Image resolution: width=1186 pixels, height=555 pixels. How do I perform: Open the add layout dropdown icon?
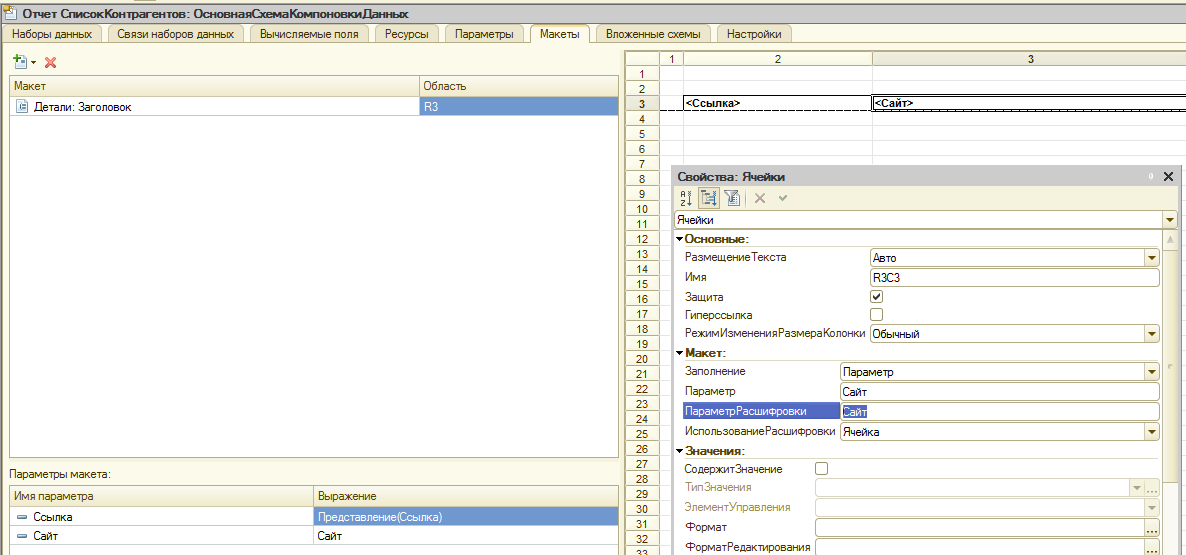[24, 62]
